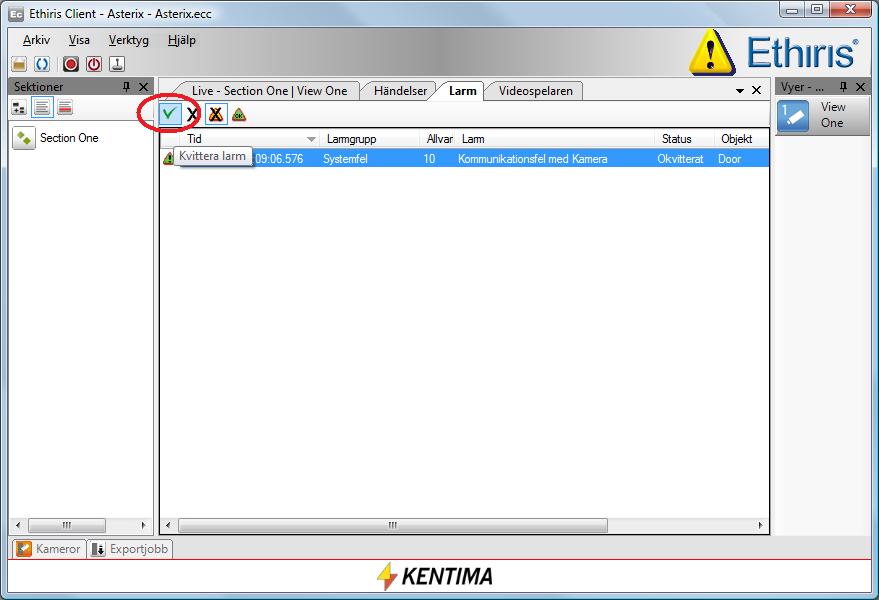Click the red record button icon
The height and width of the screenshot is (600, 879).
pyautogui.click(x=71, y=64)
